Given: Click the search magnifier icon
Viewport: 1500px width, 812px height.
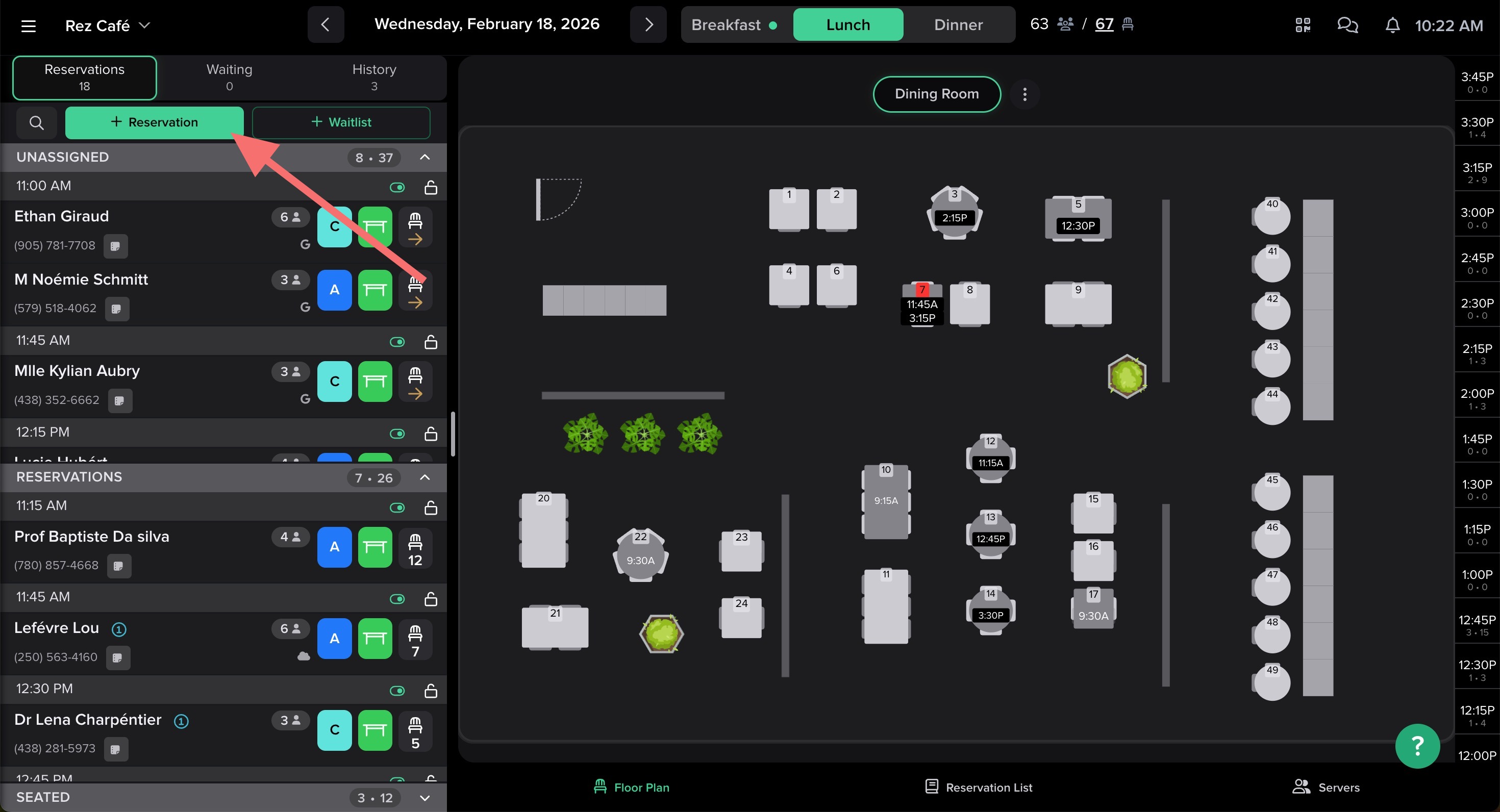Looking at the screenshot, I should pos(36,123).
